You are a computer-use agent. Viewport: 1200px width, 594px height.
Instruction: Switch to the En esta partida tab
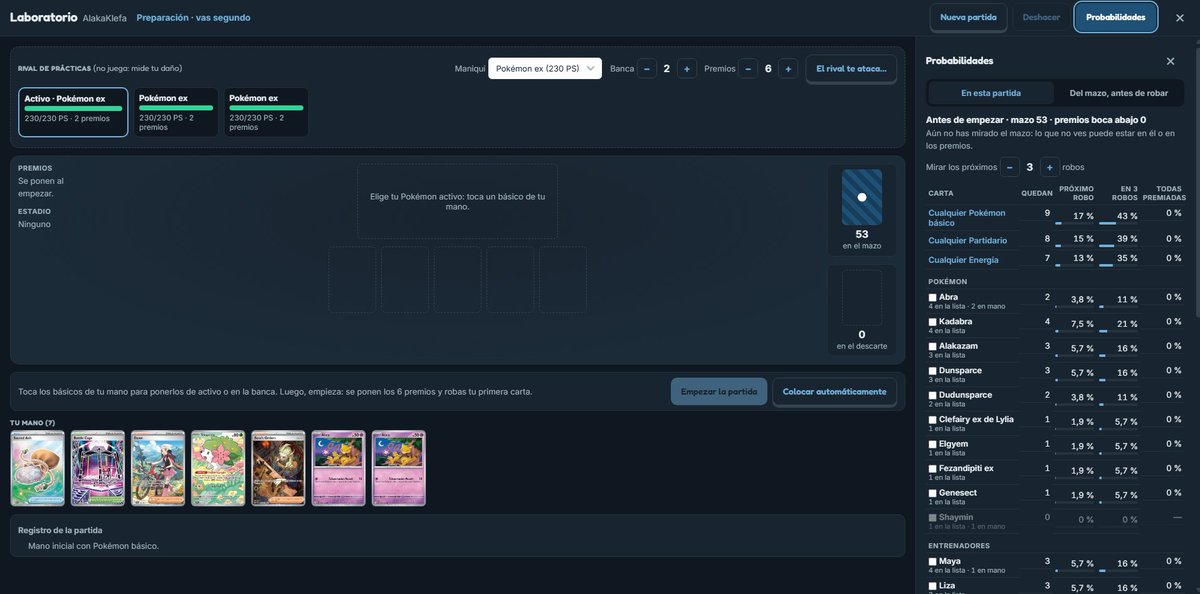tap(991, 93)
